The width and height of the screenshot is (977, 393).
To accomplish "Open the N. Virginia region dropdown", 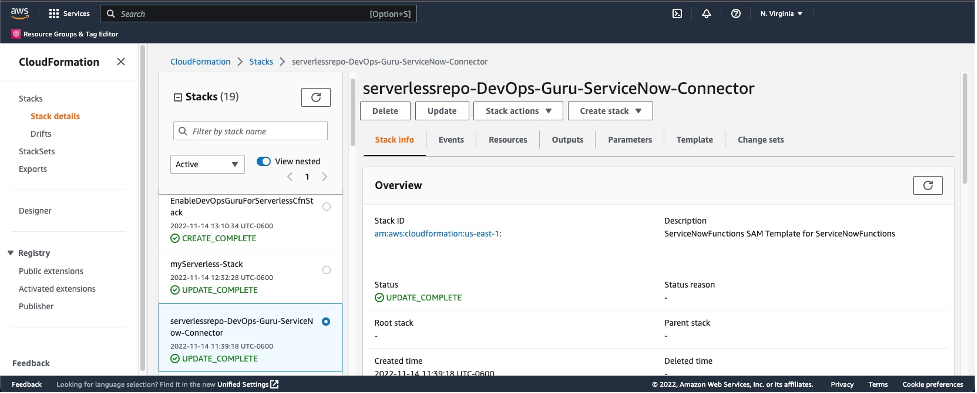I will pyautogui.click(x=781, y=14).
